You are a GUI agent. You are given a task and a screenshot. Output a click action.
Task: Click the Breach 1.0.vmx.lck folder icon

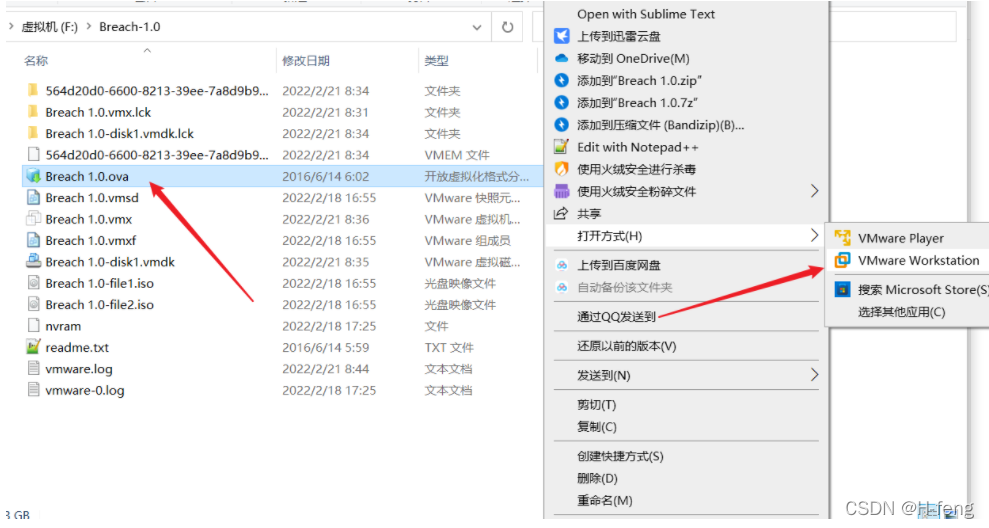tap(33, 112)
